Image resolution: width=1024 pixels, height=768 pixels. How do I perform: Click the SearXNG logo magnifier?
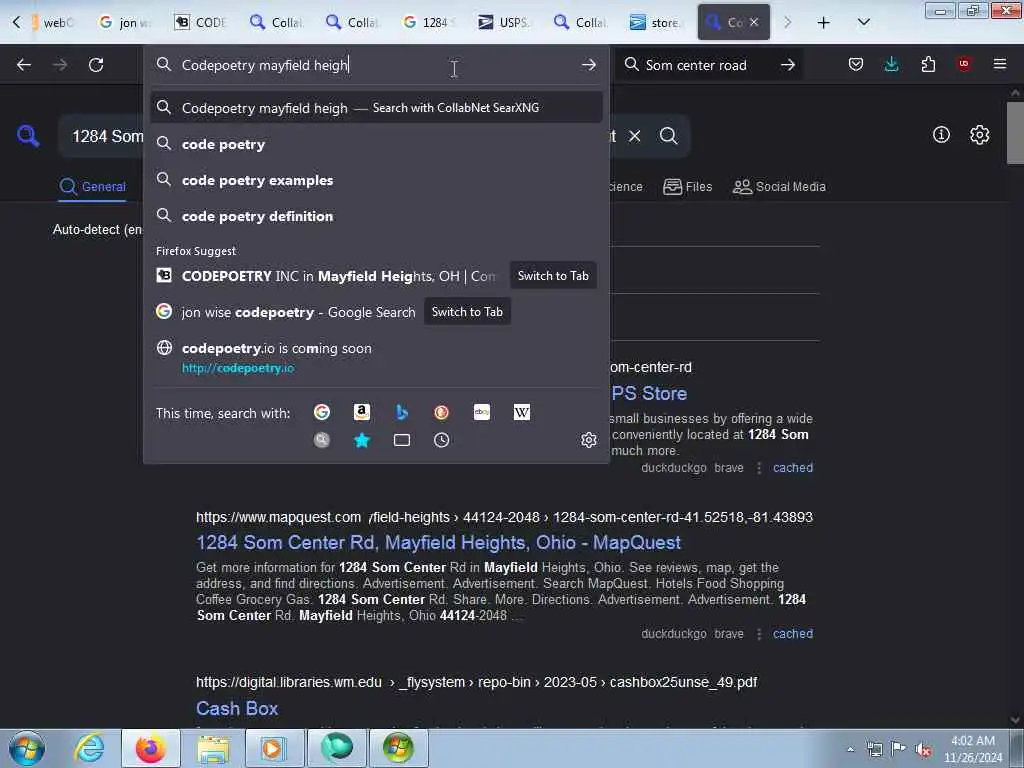click(27, 136)
